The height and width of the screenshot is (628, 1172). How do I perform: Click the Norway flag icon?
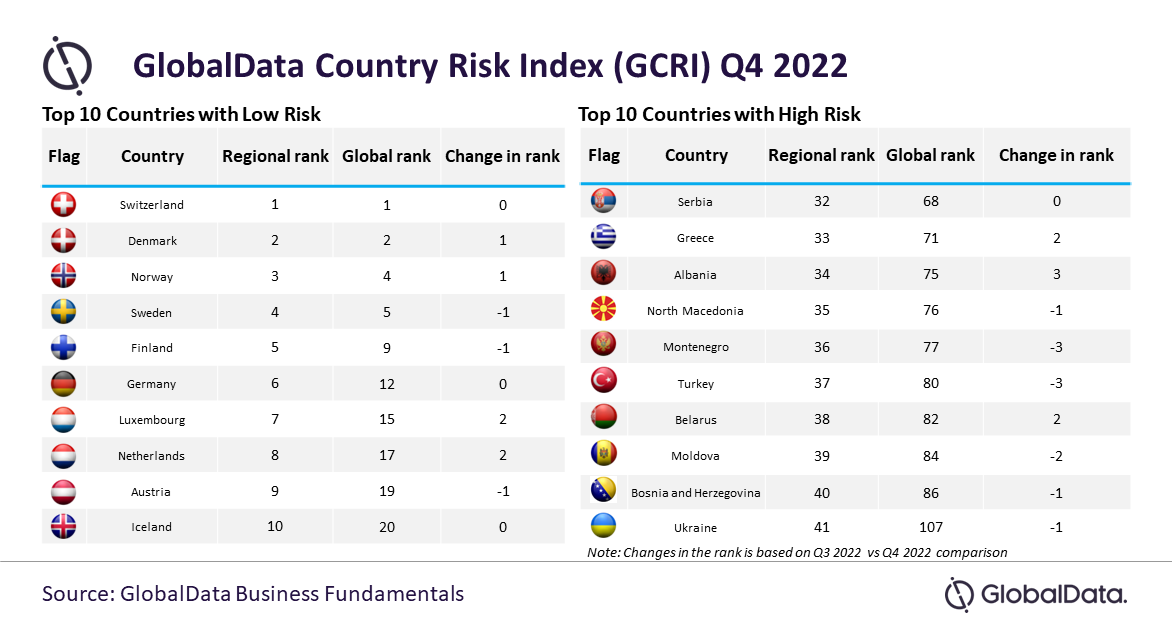pos(64,276)
